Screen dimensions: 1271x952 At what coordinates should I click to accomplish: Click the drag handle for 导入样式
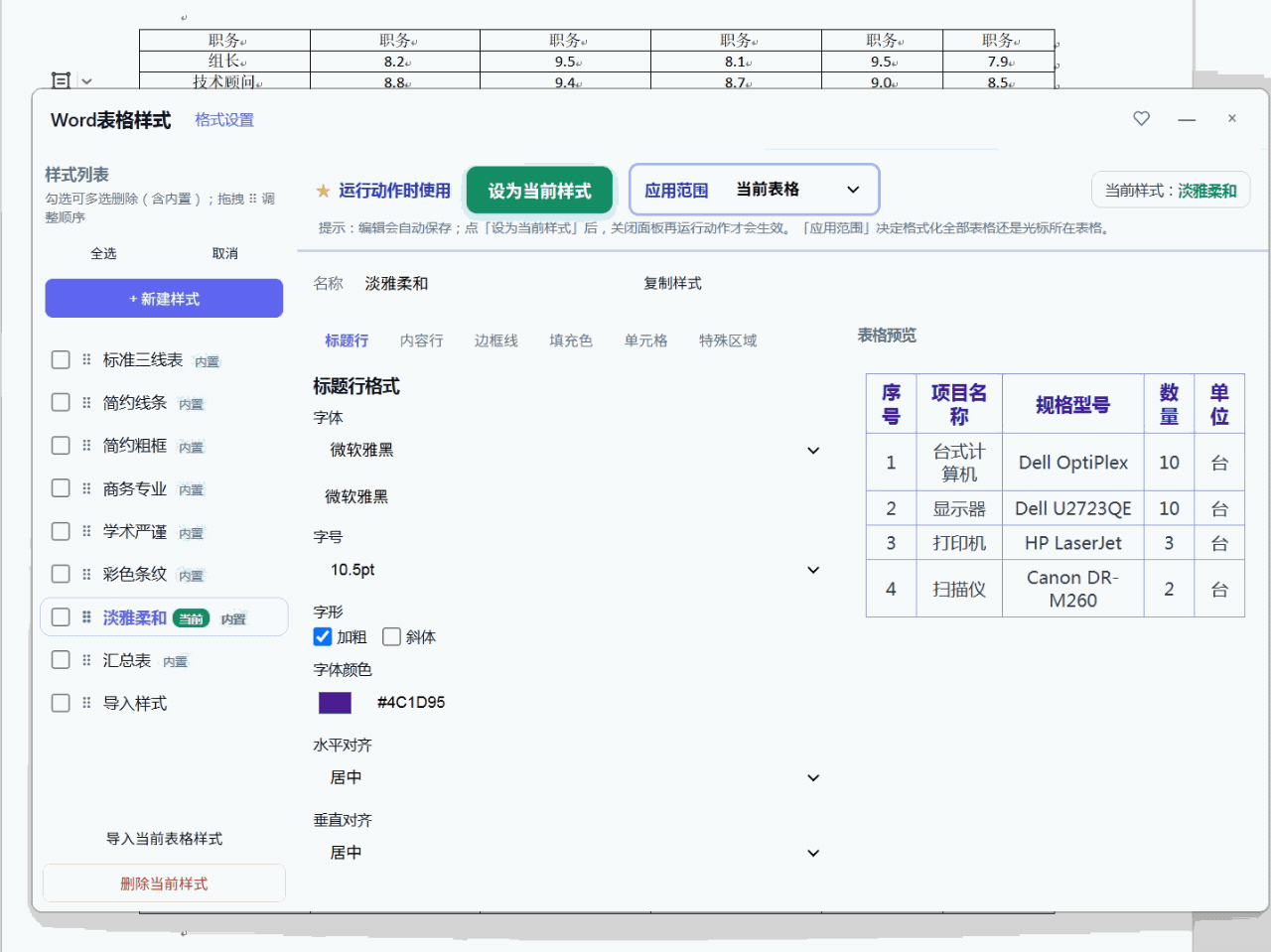tap(86, 703)
